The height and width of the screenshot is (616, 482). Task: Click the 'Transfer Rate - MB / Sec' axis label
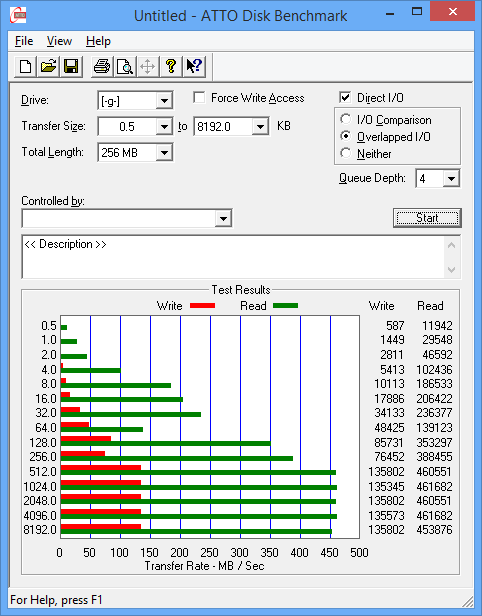(204, 566)
